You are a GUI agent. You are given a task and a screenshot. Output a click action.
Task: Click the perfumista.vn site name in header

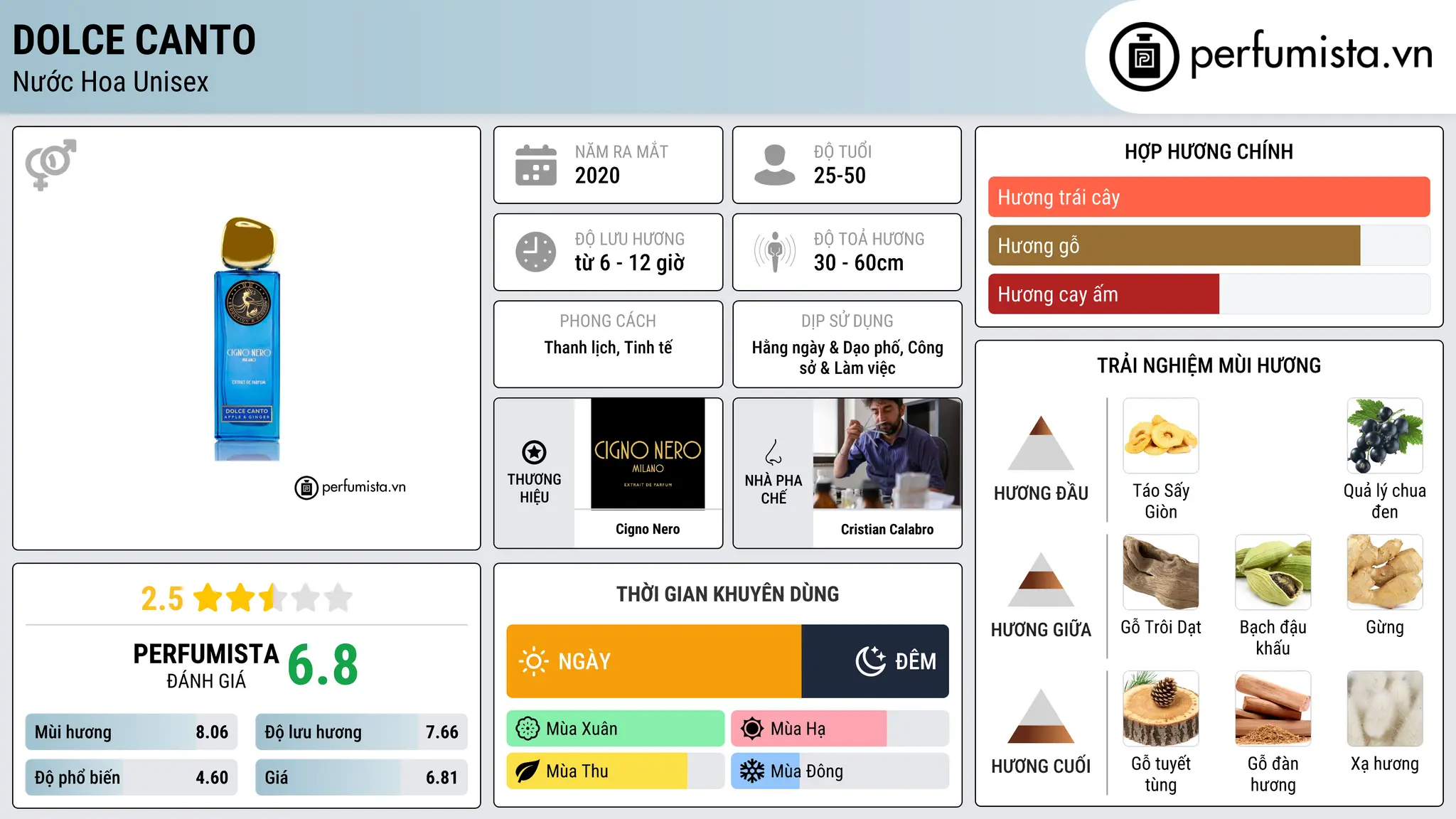(1311, 55)
